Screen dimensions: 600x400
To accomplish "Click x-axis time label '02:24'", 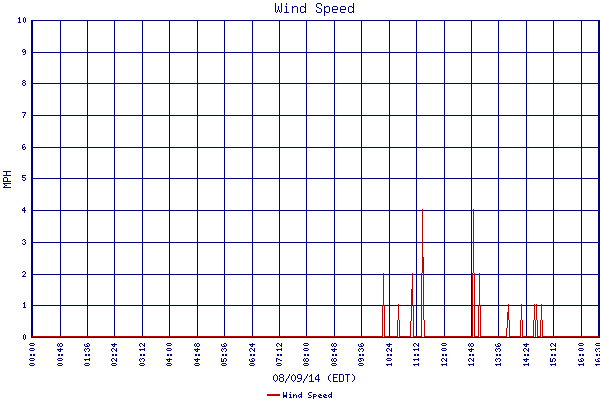I will (114, 354).
